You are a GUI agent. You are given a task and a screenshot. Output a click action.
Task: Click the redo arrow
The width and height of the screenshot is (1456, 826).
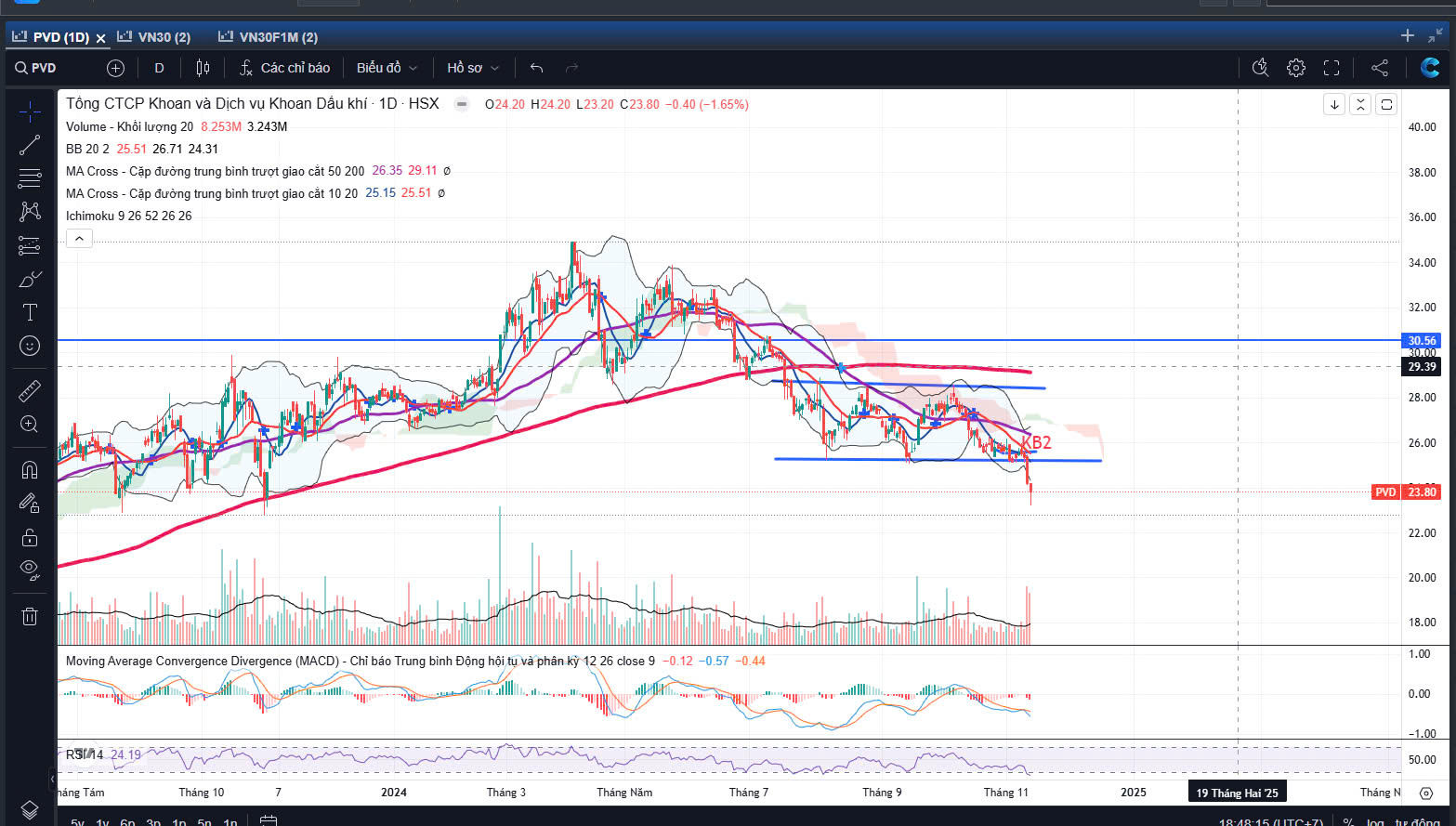571,68
